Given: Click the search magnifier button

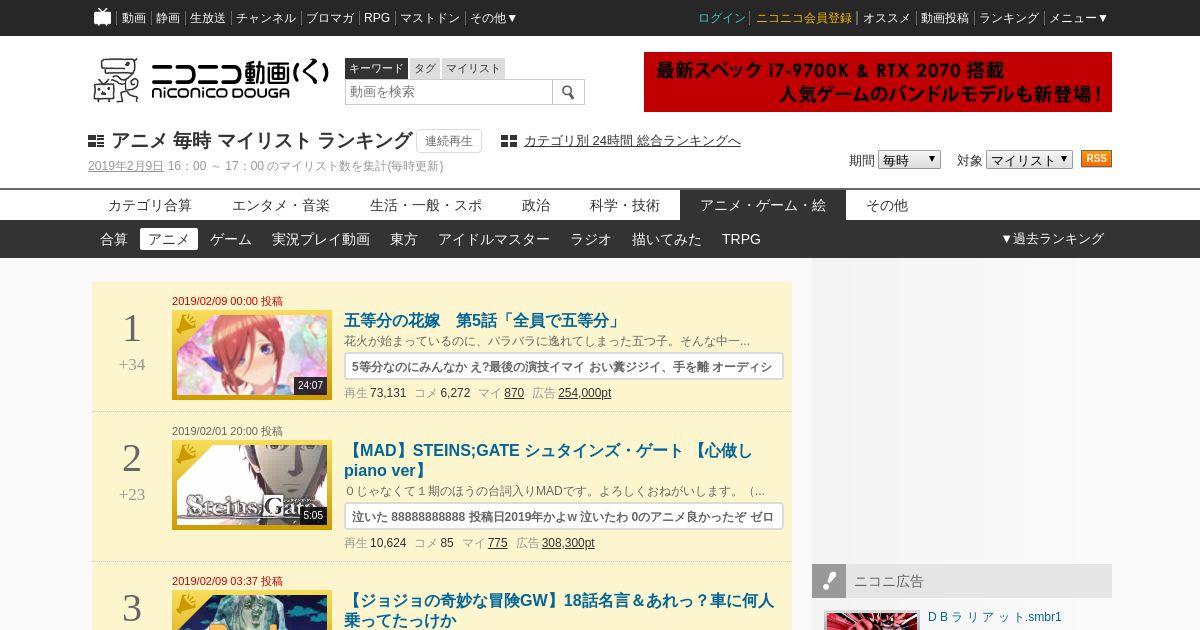Looking at the screenshot, I should coord(568,92).
